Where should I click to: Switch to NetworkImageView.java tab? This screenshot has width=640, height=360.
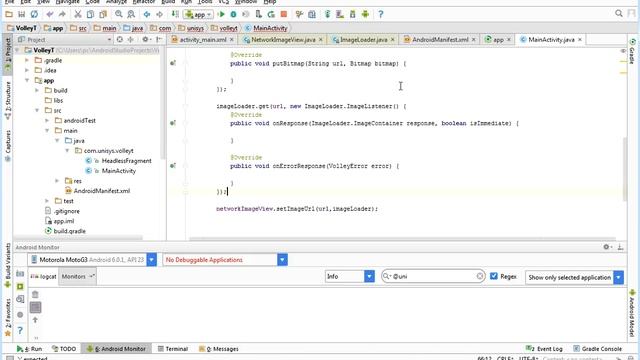pos(283,40)
